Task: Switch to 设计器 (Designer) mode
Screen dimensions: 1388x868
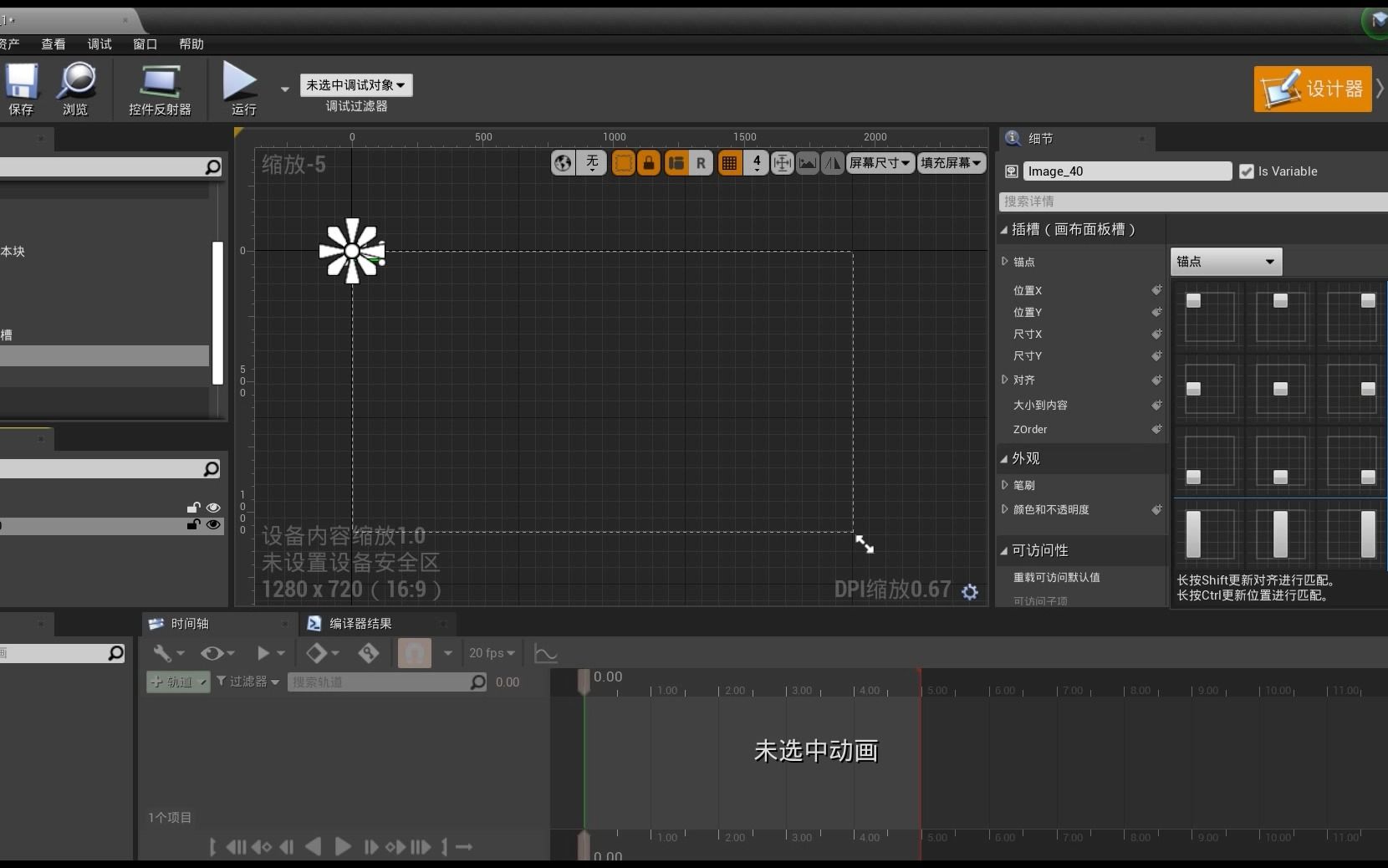Action: click(x=1313, y=89)
